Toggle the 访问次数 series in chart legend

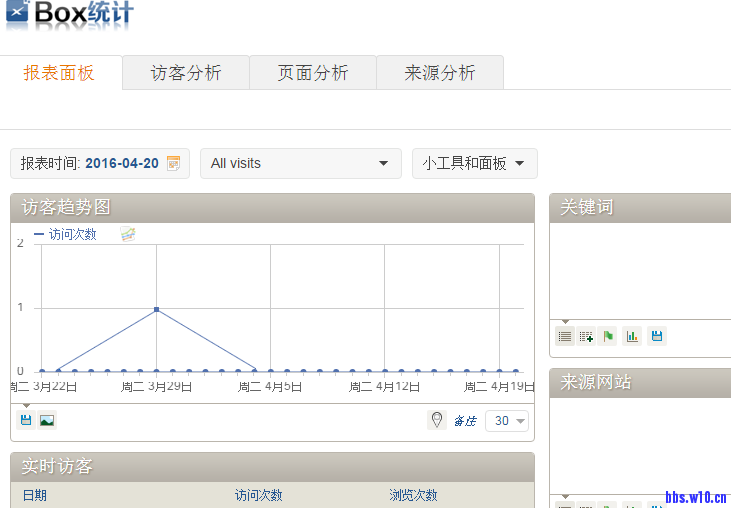(66, 234)
